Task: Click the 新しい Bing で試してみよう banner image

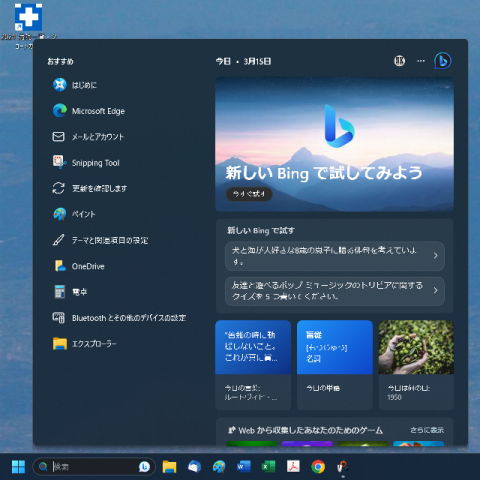Action: click(x=335, y=144)
